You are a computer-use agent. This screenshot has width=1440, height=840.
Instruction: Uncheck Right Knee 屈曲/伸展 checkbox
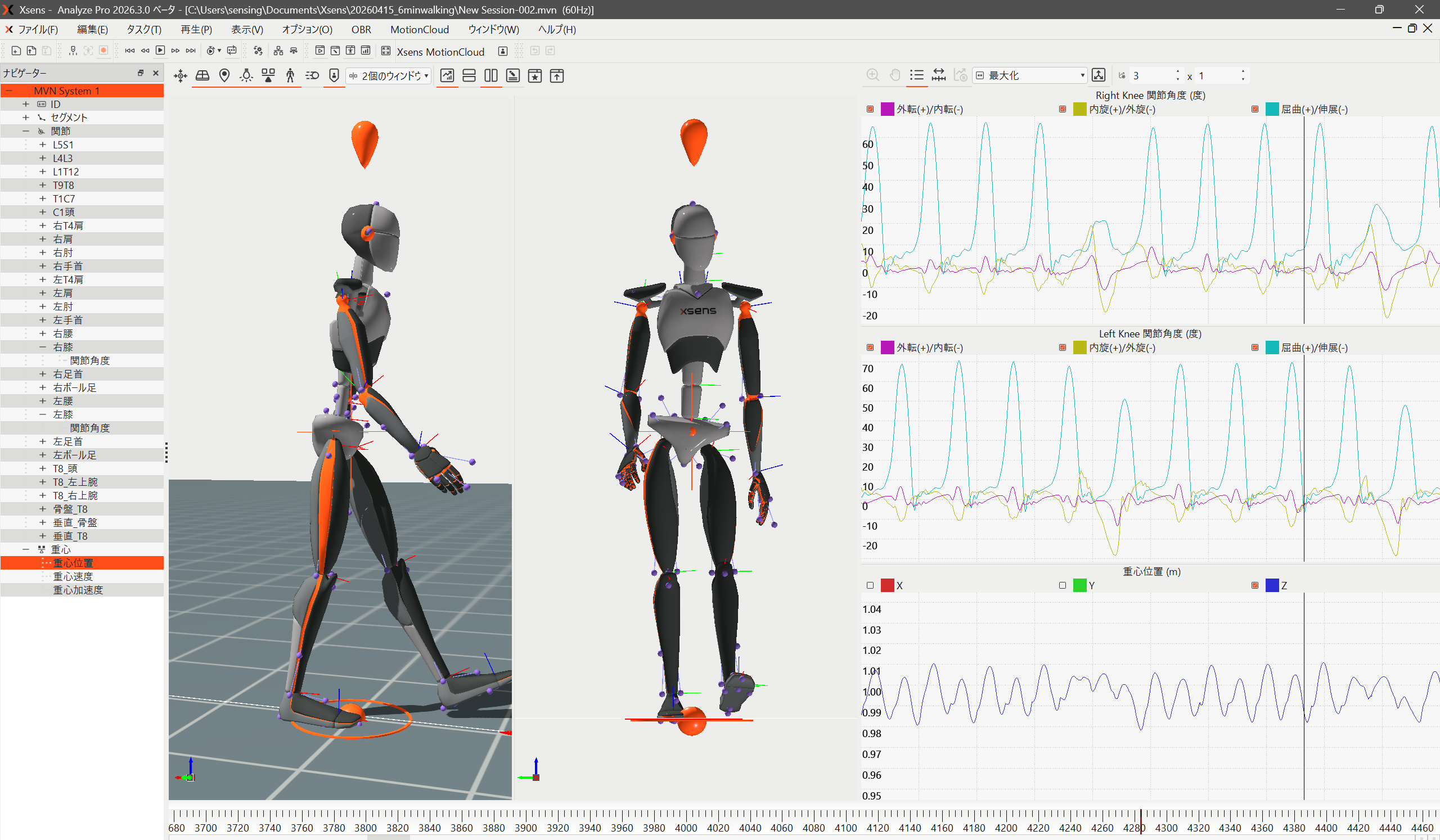1255,109
